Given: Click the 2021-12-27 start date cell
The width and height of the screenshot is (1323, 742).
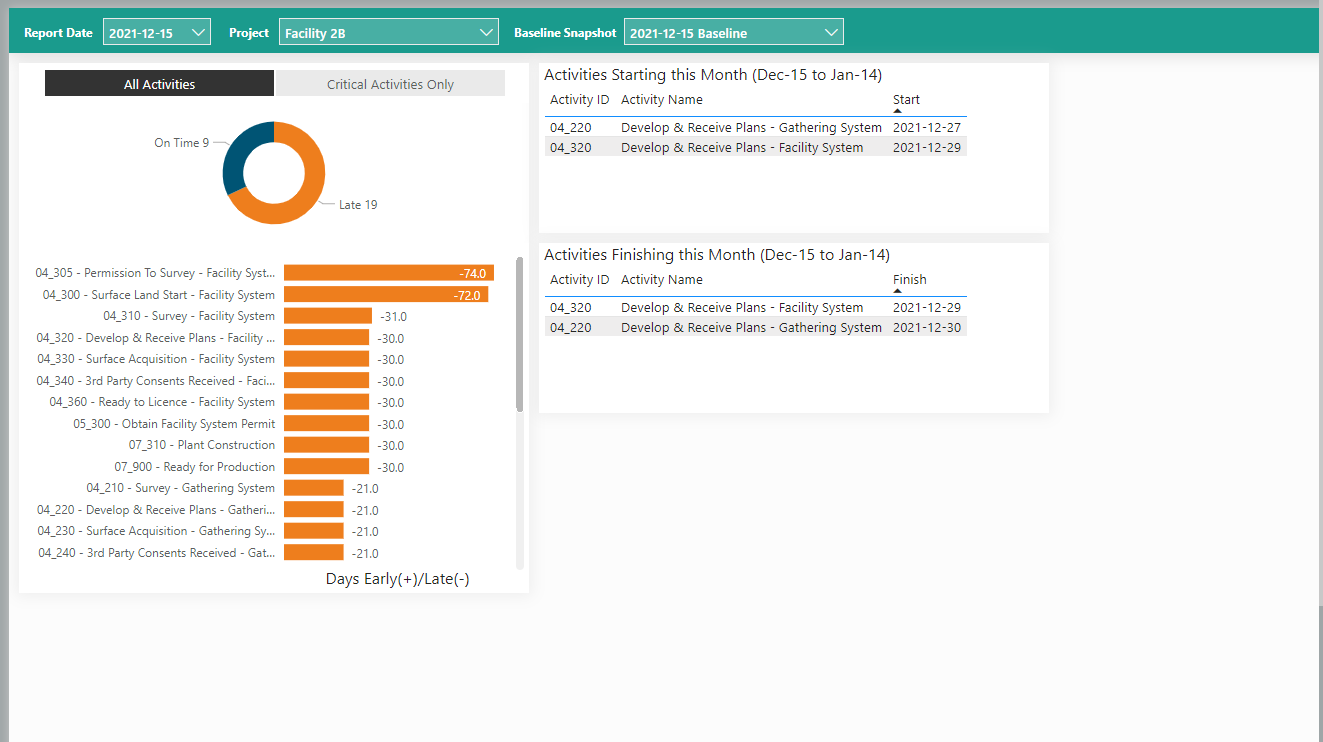Looking at the screenshot, I should 926,128.
